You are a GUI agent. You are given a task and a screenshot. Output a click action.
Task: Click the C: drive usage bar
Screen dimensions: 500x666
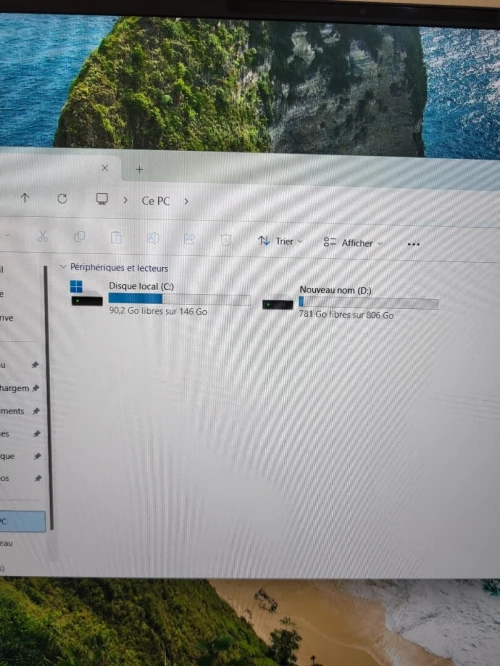coord(179,299)
